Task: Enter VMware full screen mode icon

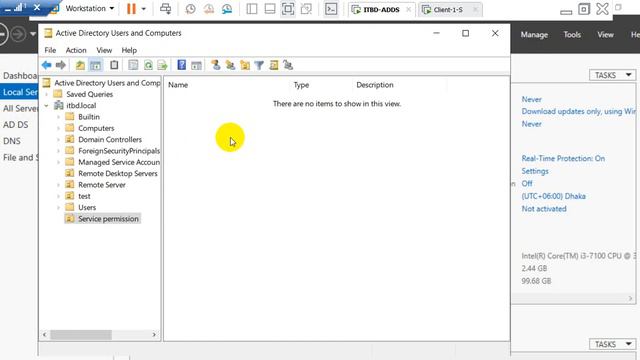Action: 288,9
